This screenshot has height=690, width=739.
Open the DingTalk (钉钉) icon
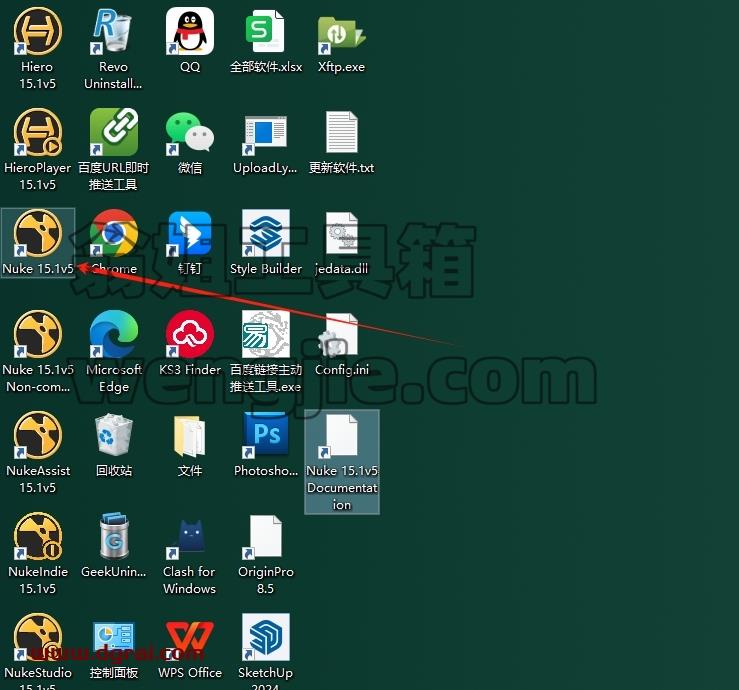pyautogui.click(x=190, y=233)
